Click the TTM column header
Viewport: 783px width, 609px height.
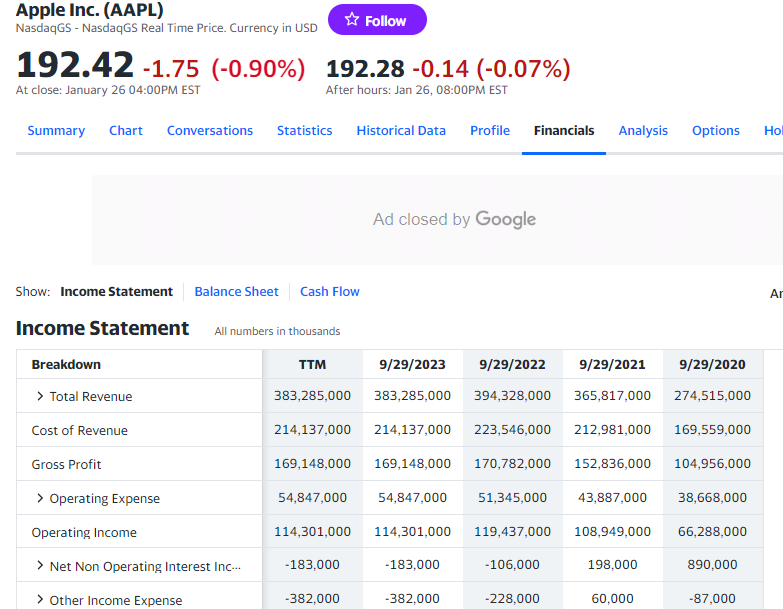click(x=313, y=364)
